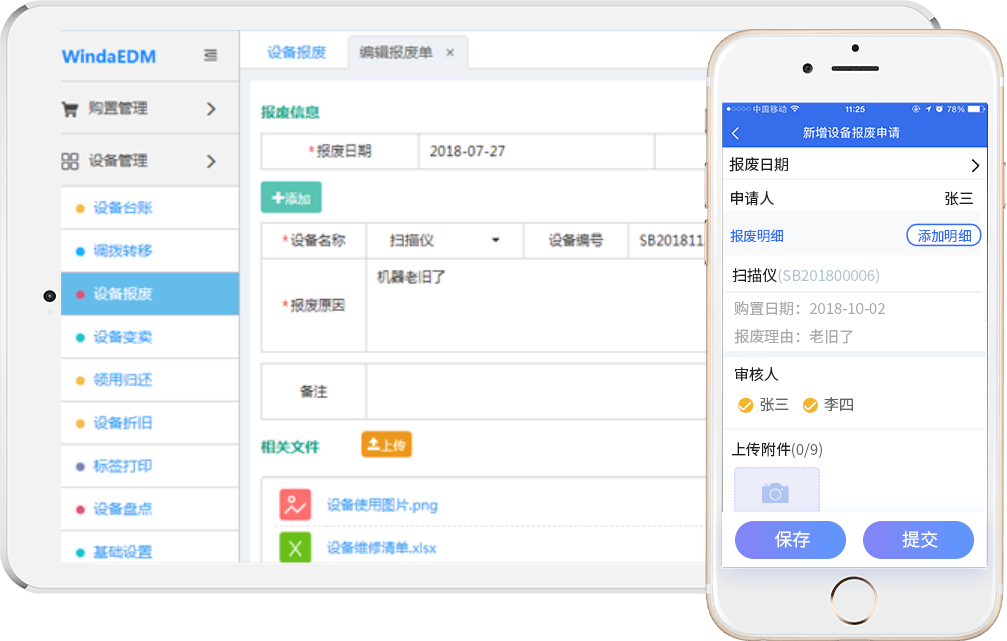The image size is (1007, 641).
Task: Tap the 提交 button on phone
Action: click(x=918, y=540)
